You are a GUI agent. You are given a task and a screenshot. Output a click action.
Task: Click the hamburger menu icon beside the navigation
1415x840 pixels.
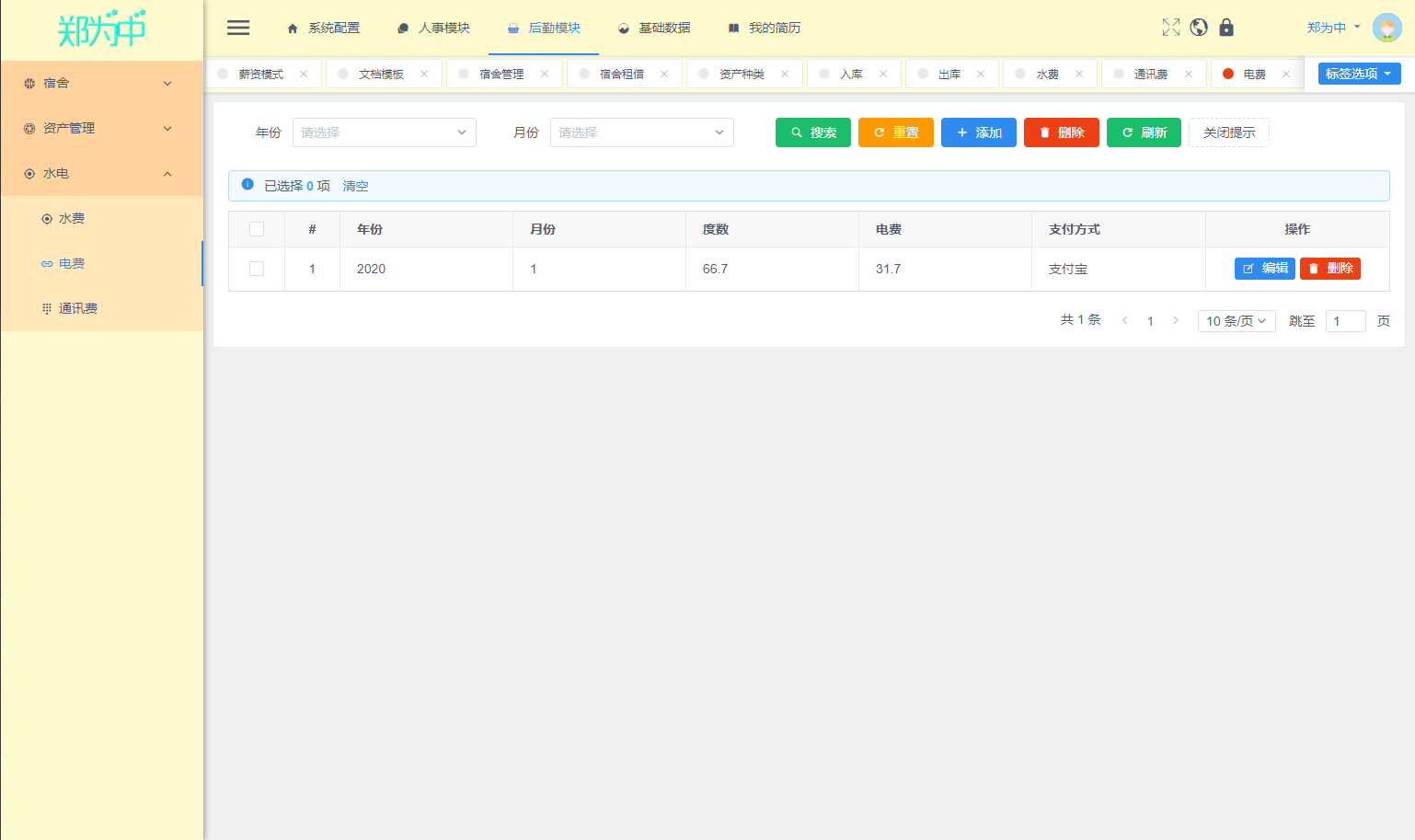pos(237,28)
